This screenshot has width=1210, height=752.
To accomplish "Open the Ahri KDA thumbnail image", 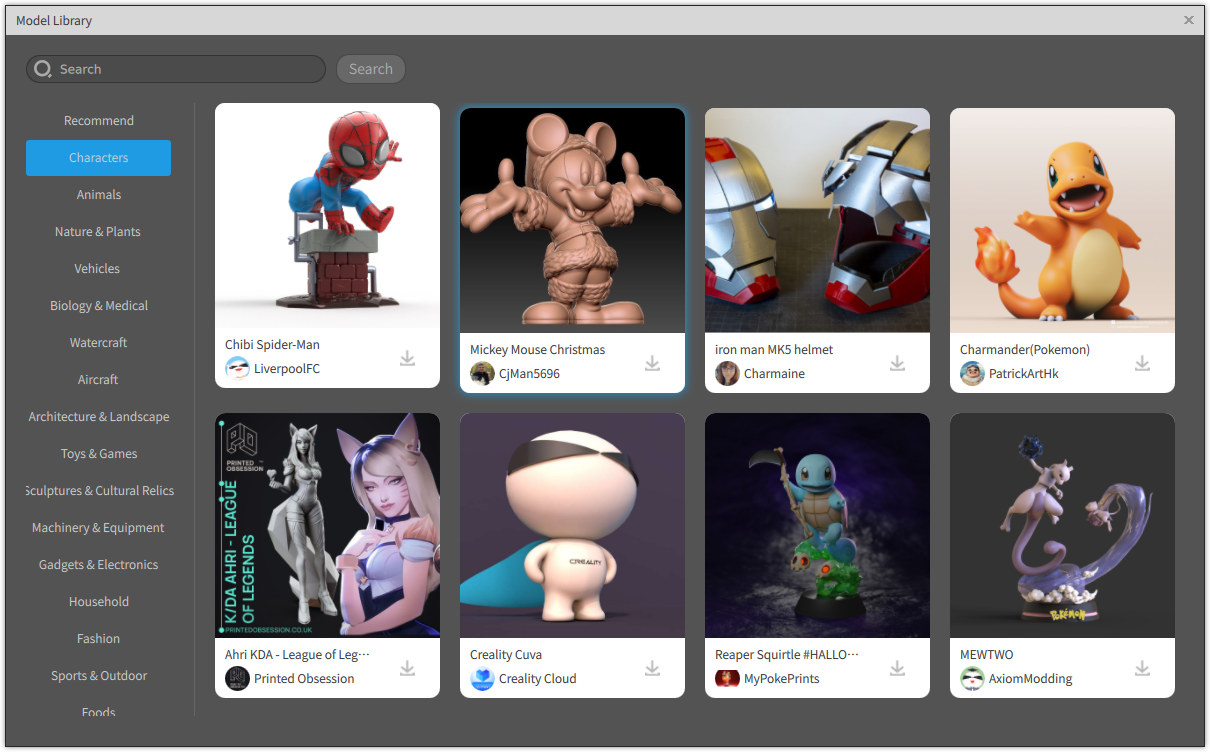I will click(327, 525).
